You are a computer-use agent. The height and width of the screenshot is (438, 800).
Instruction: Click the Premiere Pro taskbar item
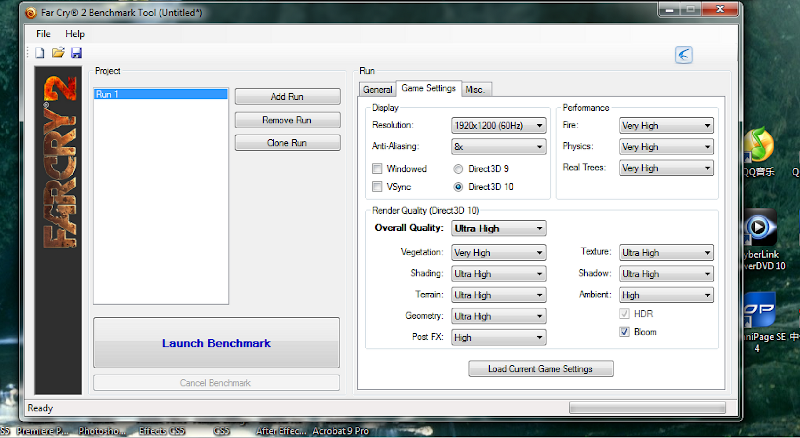click(42, 431)
